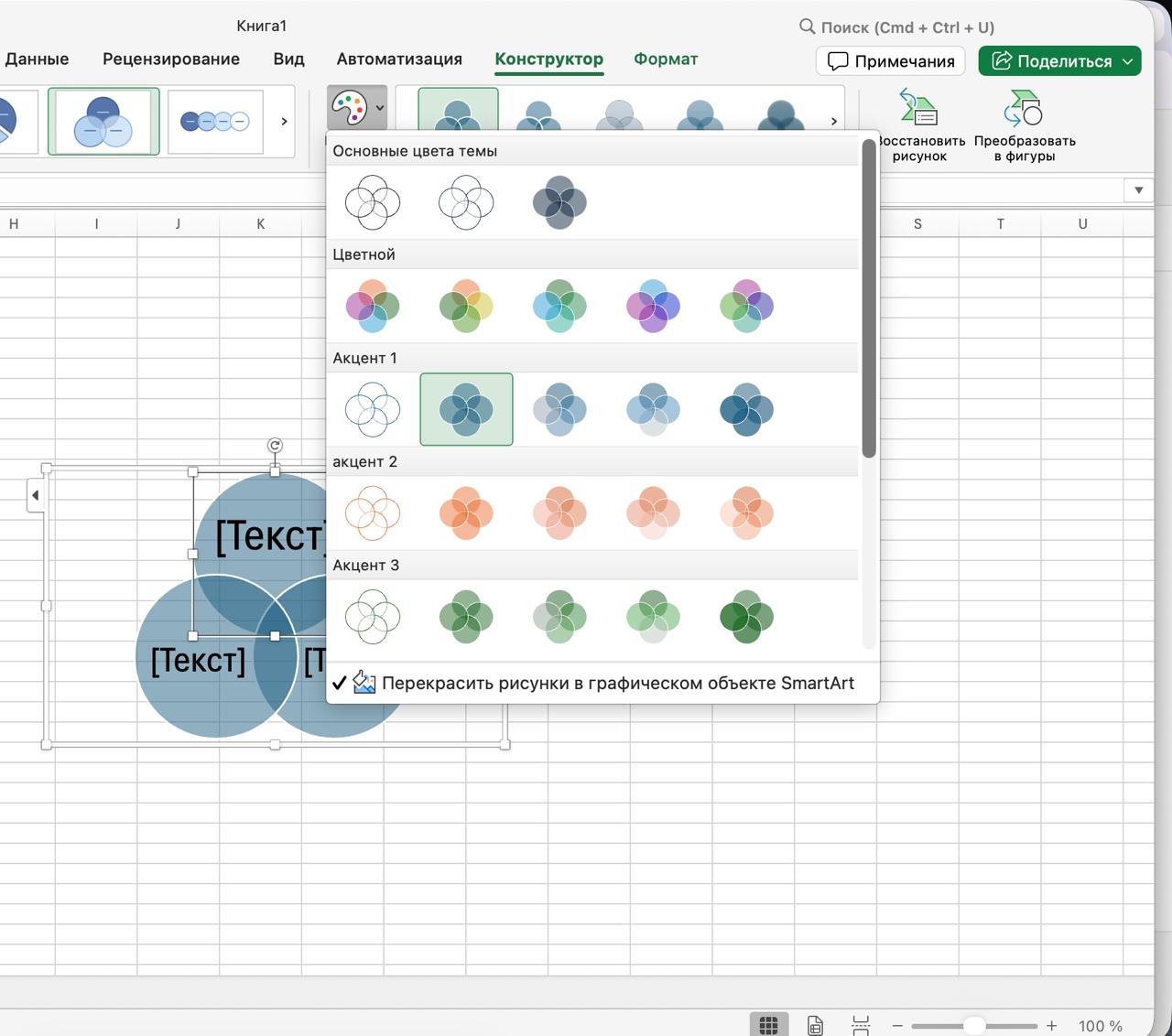Click the search magnifier icon
This screenshot has width=1172, height=1036.
[807, 27]
